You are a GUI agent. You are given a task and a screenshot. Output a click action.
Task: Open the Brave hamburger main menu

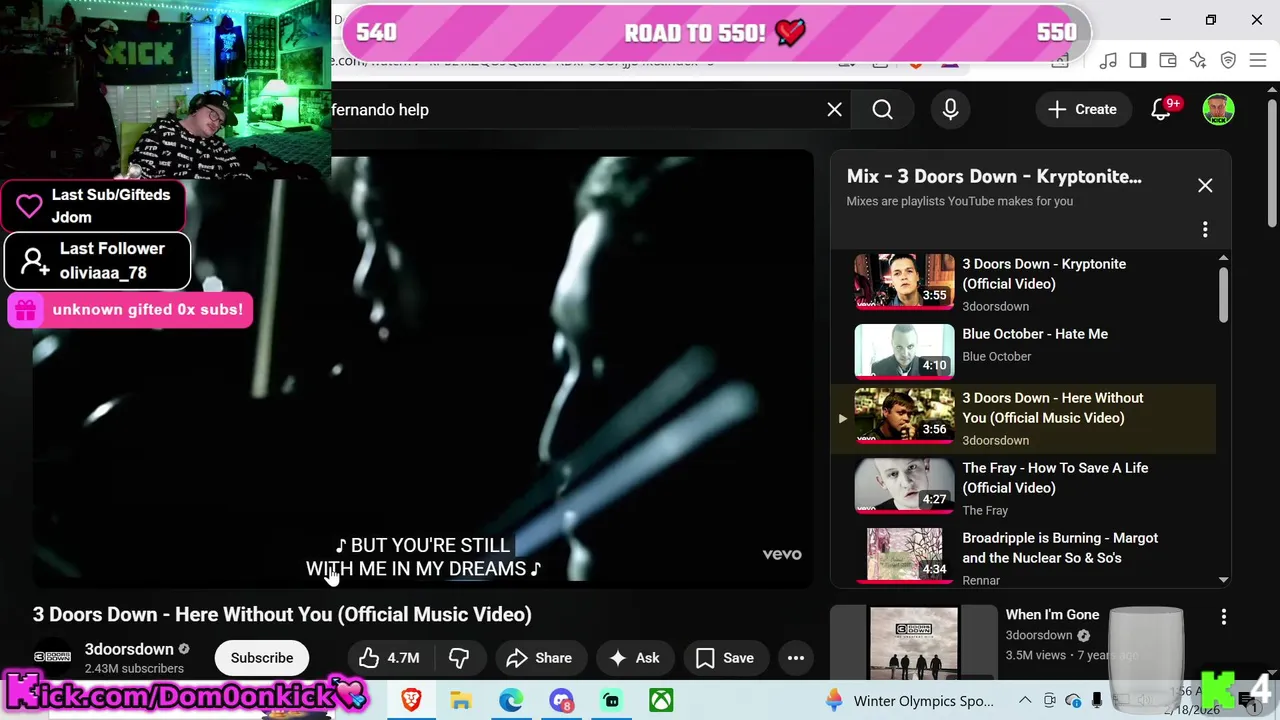click(x=1258, y=61)
